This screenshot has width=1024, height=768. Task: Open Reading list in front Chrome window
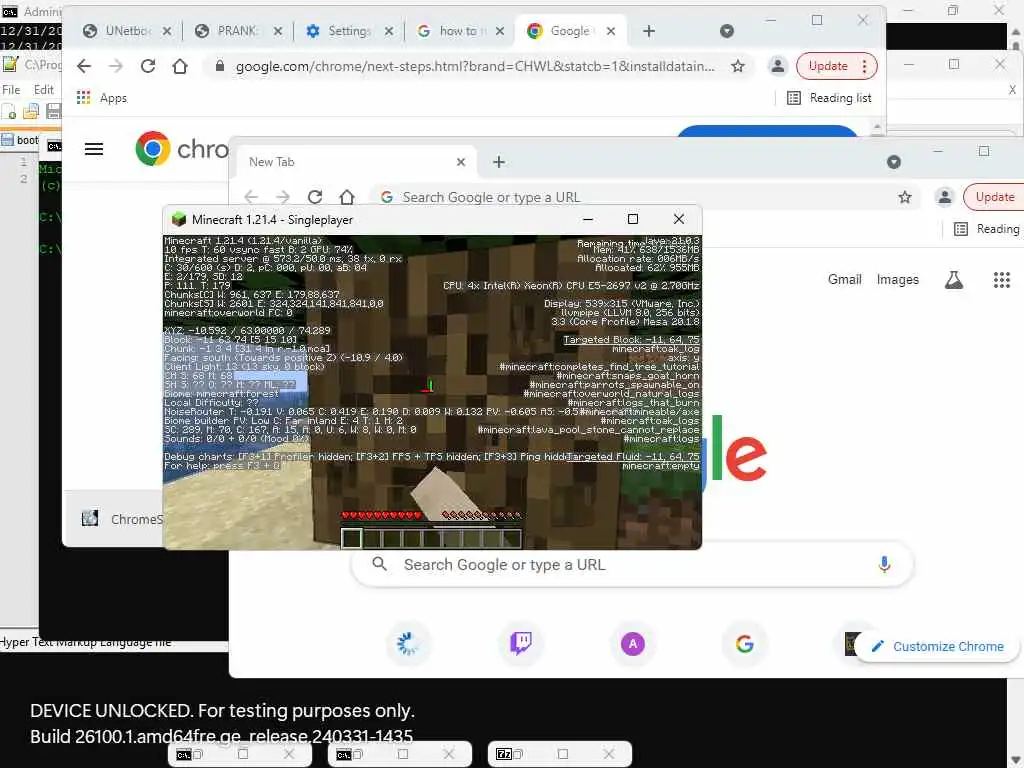point(987,229)
